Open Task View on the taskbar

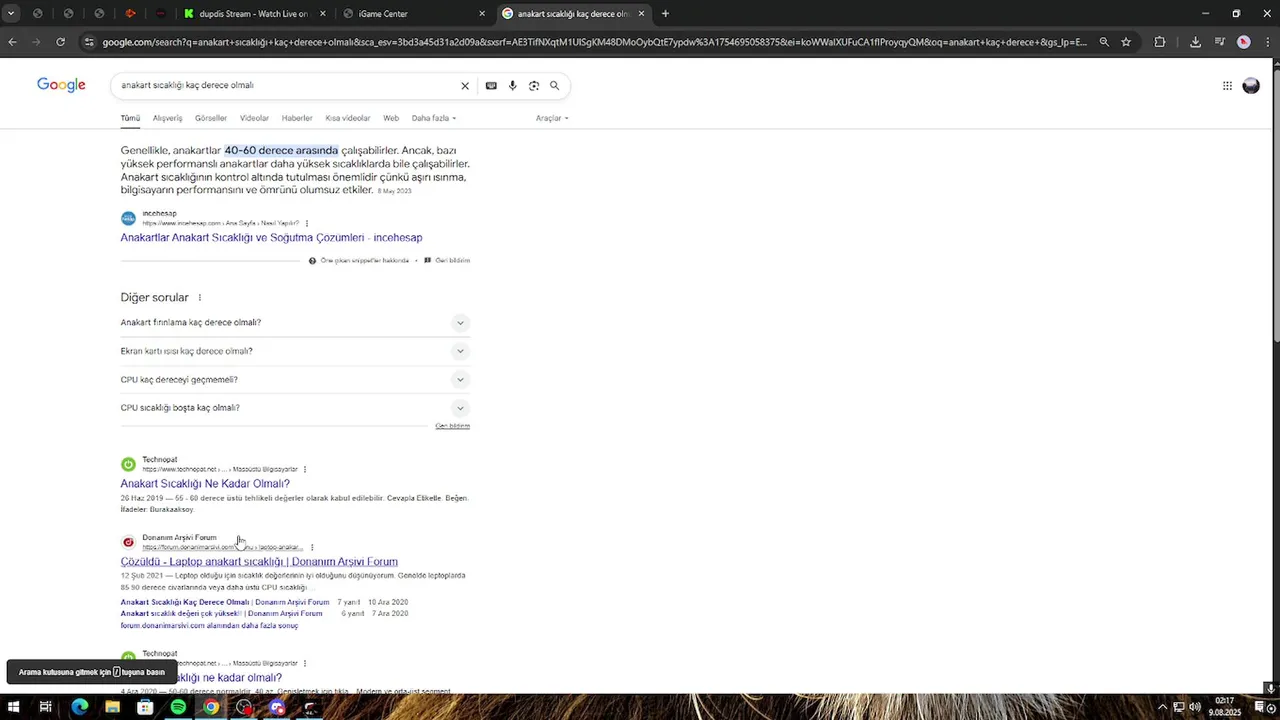(x=46, y=707)
